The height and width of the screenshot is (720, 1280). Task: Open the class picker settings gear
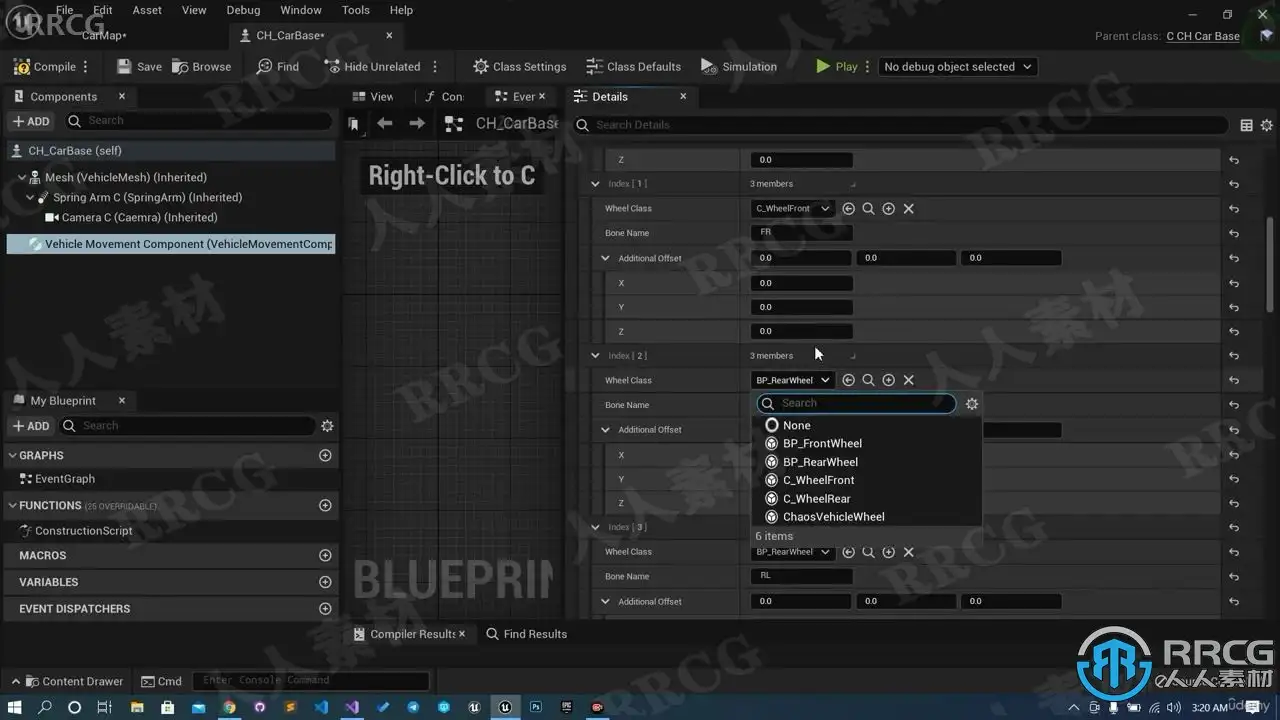point(971,404)
